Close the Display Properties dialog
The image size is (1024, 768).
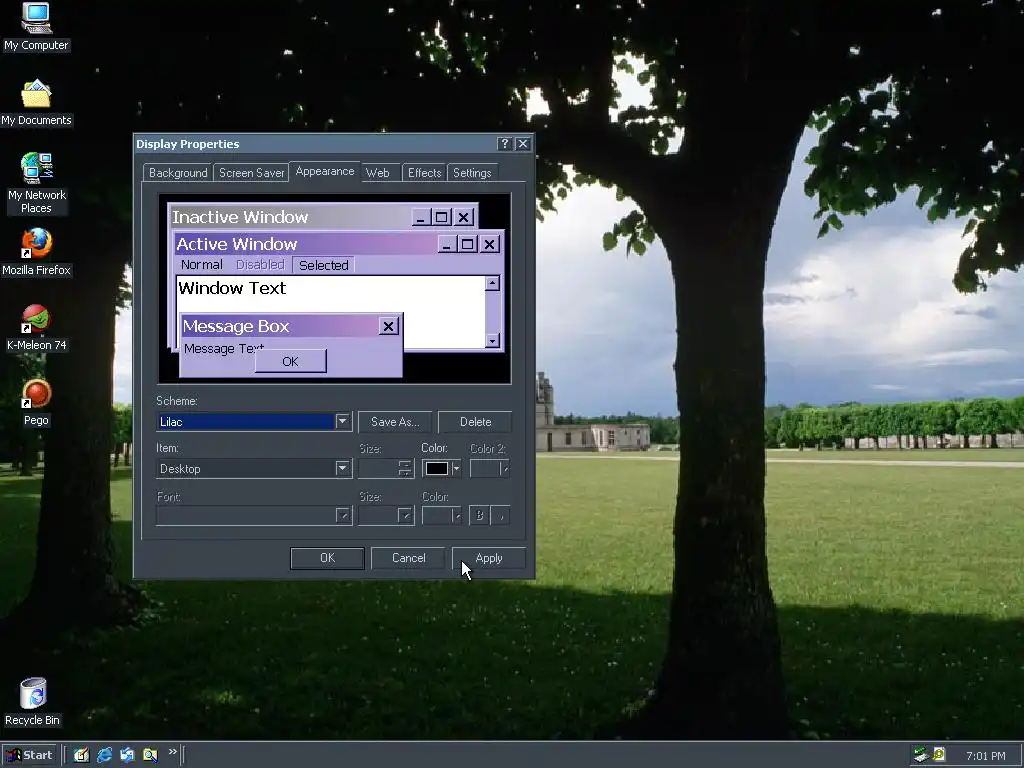(523, 144)
